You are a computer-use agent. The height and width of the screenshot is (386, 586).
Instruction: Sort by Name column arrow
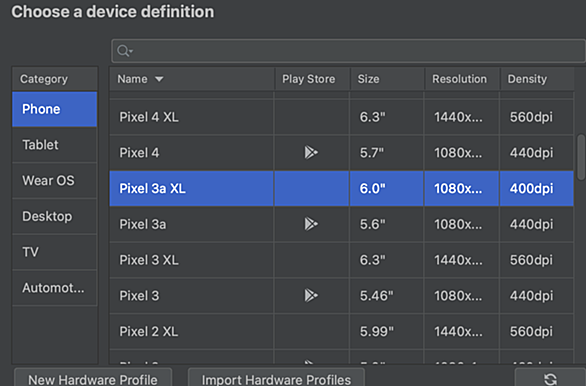(159, 79)
